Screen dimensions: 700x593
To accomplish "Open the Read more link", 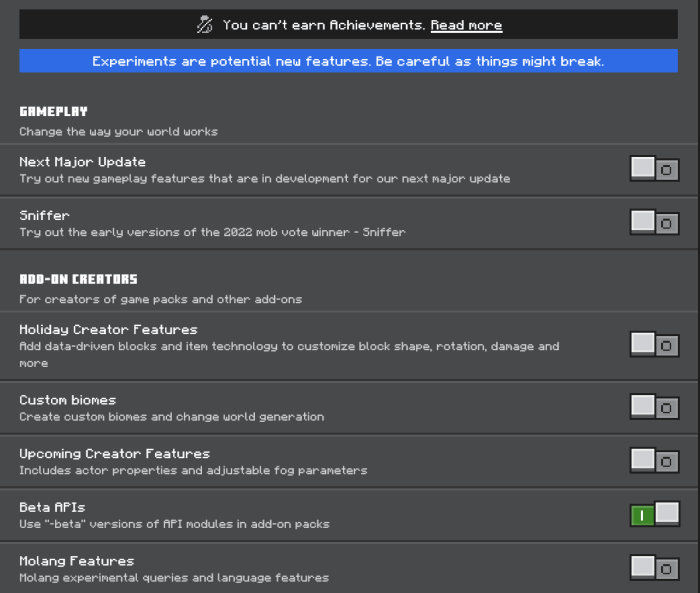I will [466, 25].
